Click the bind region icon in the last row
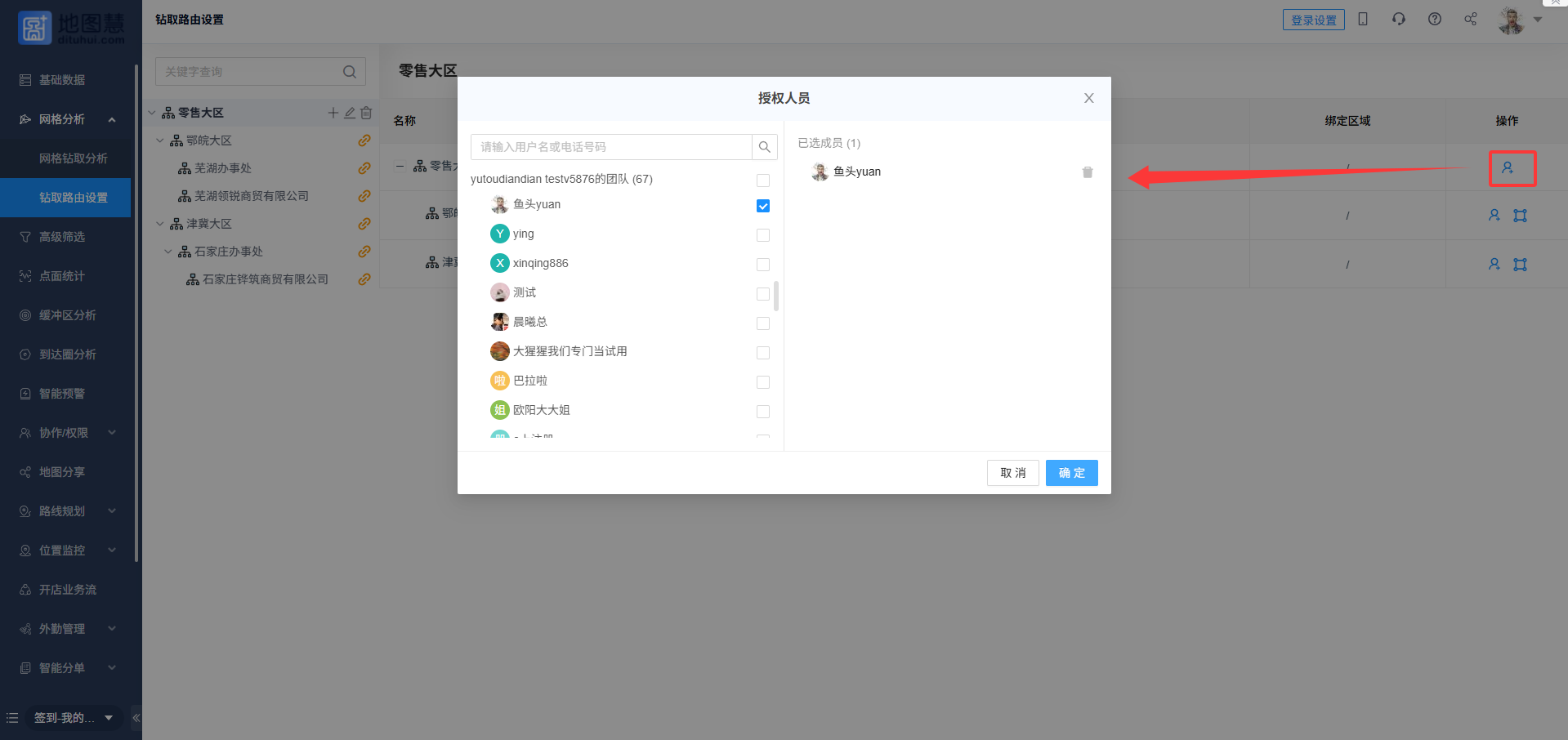1568x740 pixels. (x=1520, y=264)
